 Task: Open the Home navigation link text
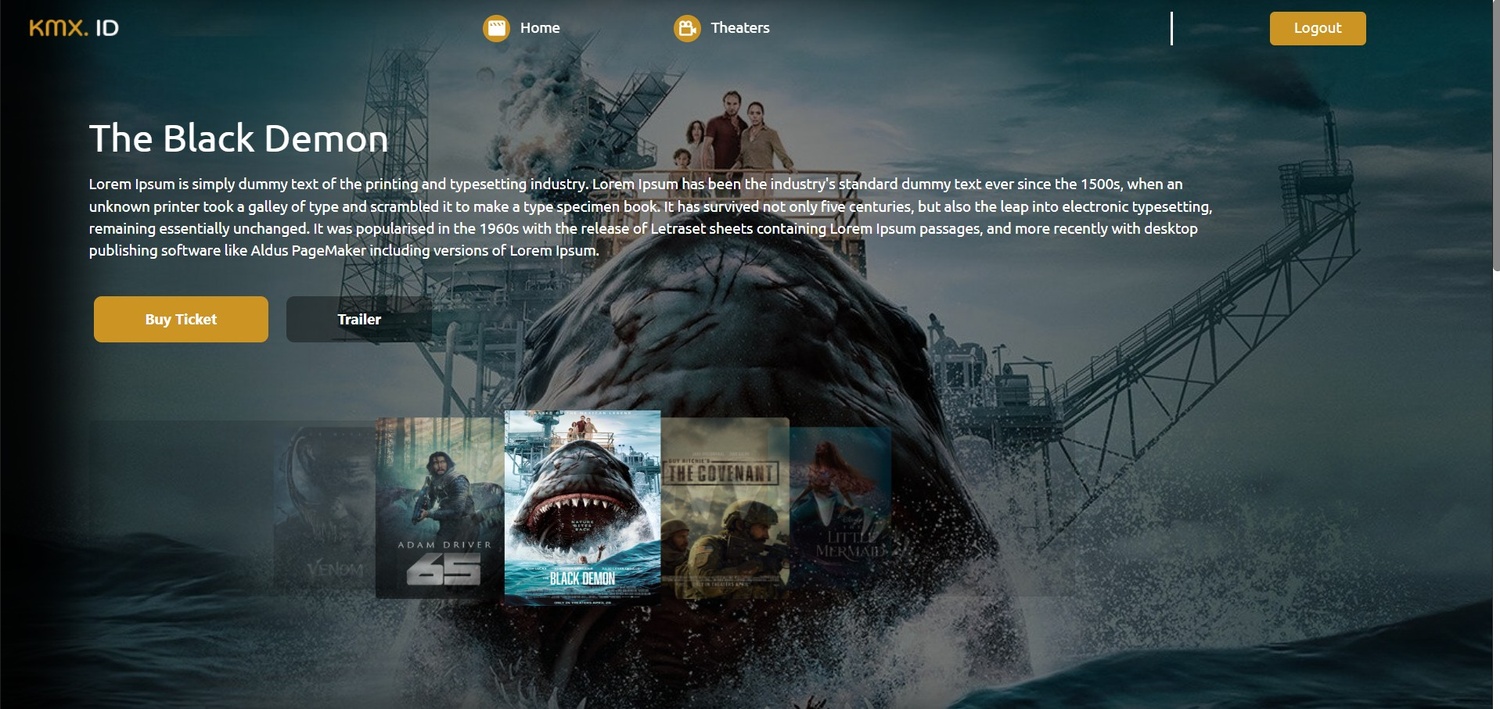[540, 28]
